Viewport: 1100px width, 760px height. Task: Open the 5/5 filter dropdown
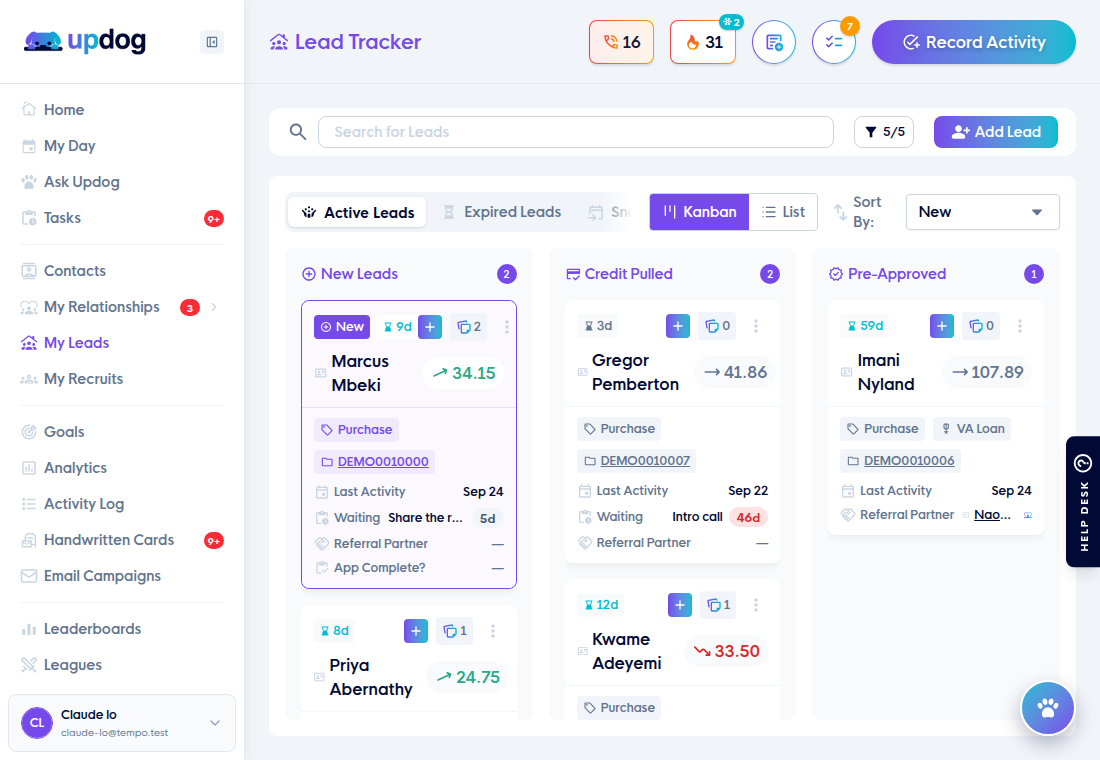884,132
